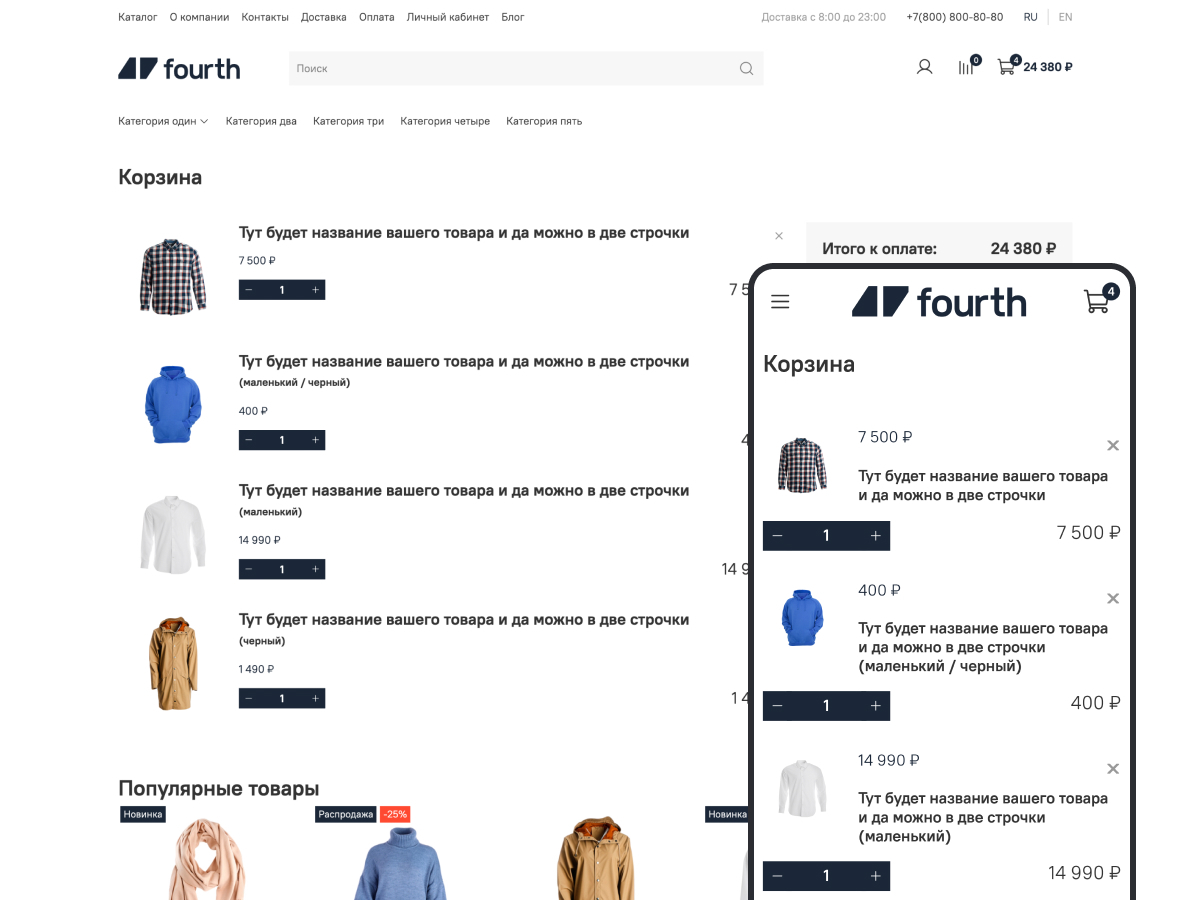The height and width of the screenshot is (900, 1200).
Task: Call the +7(800) 800-80-80 phone link
Action: pyautogui.click(x=955, y=17)
